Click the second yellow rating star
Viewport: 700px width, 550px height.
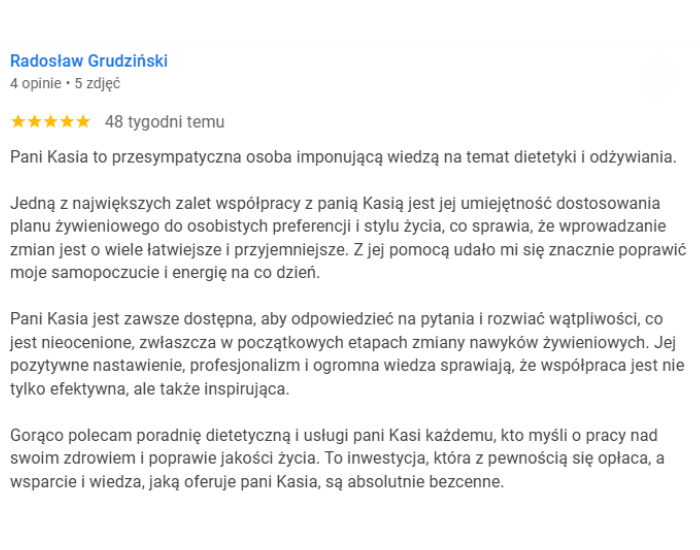(34, 121)
